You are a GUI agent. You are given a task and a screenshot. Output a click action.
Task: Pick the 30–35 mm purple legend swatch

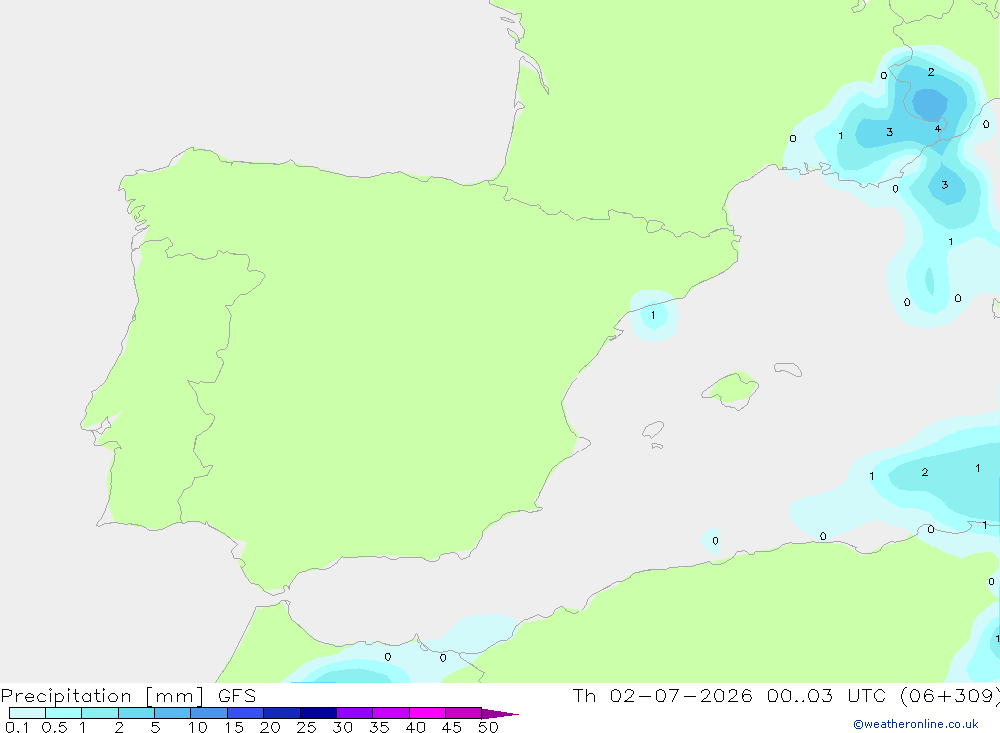click(x=354, y=713)
